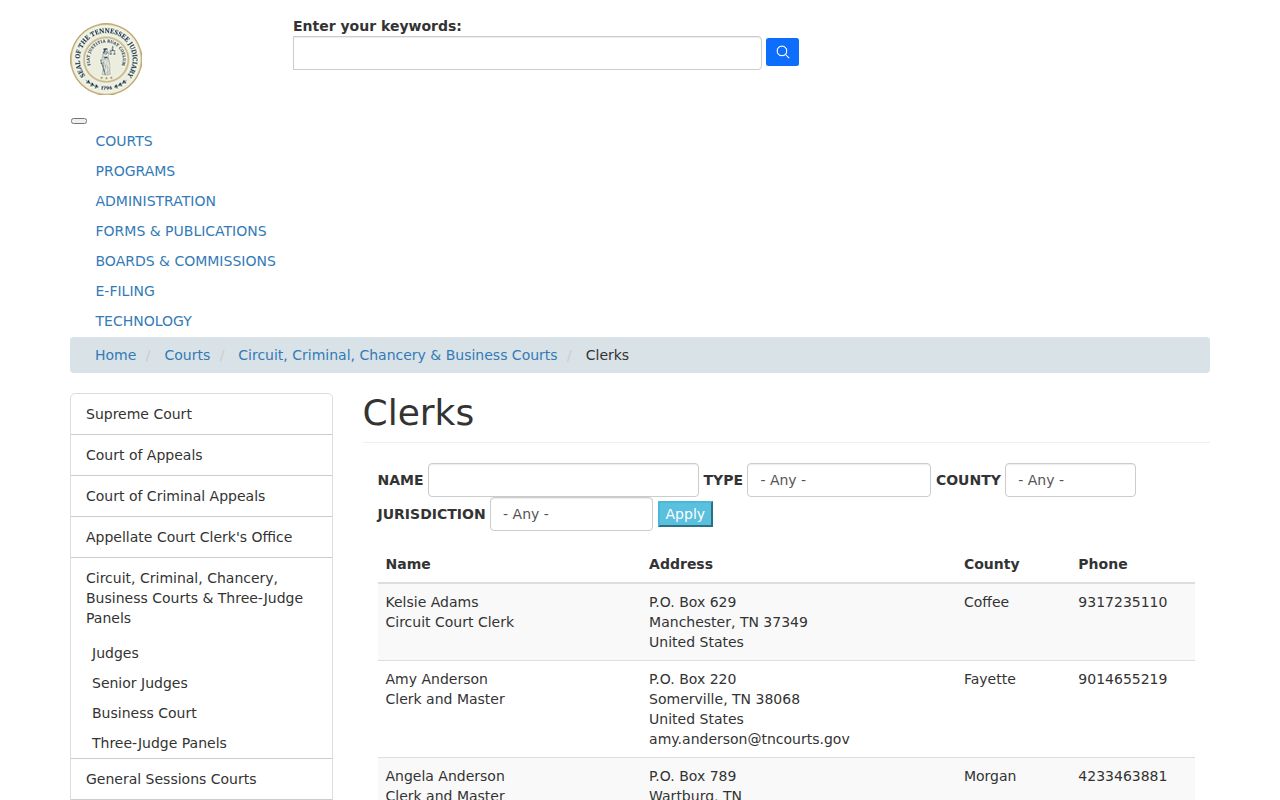Click phone number 9317235110

(x=1122, y=602)
